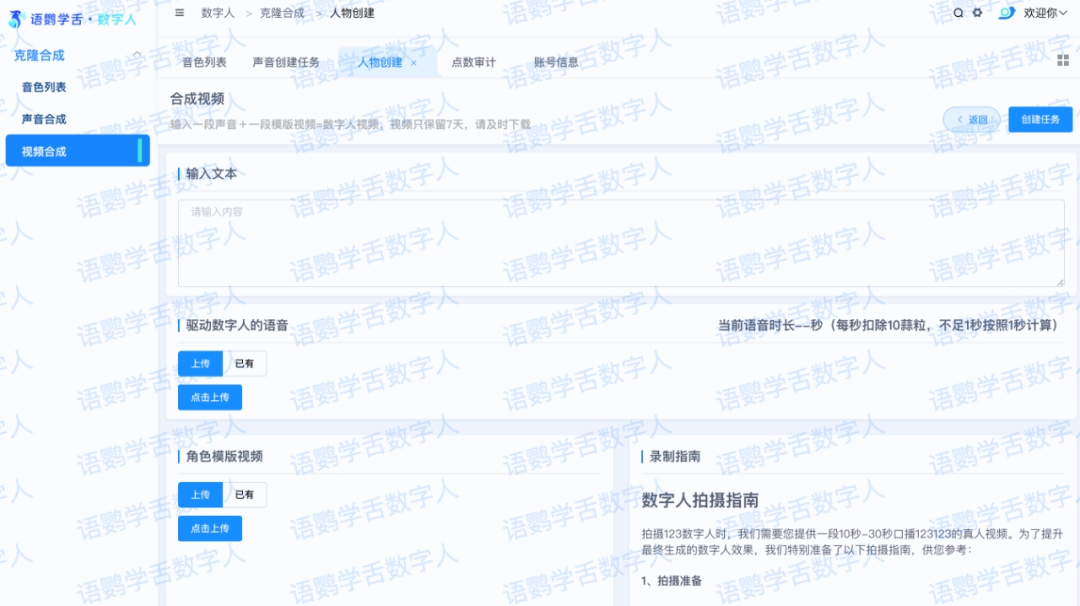The image size is (1080, 606).
Task: Click the parrot logo in sidebar header
Action: [x=16, y=19]
